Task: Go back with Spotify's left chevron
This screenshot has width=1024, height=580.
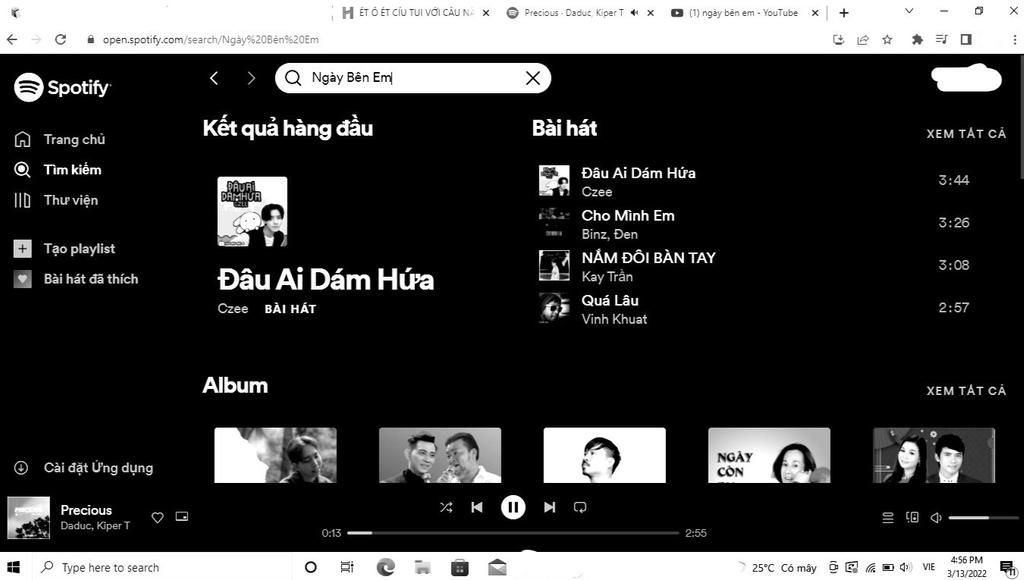Action: coord(214,78)
